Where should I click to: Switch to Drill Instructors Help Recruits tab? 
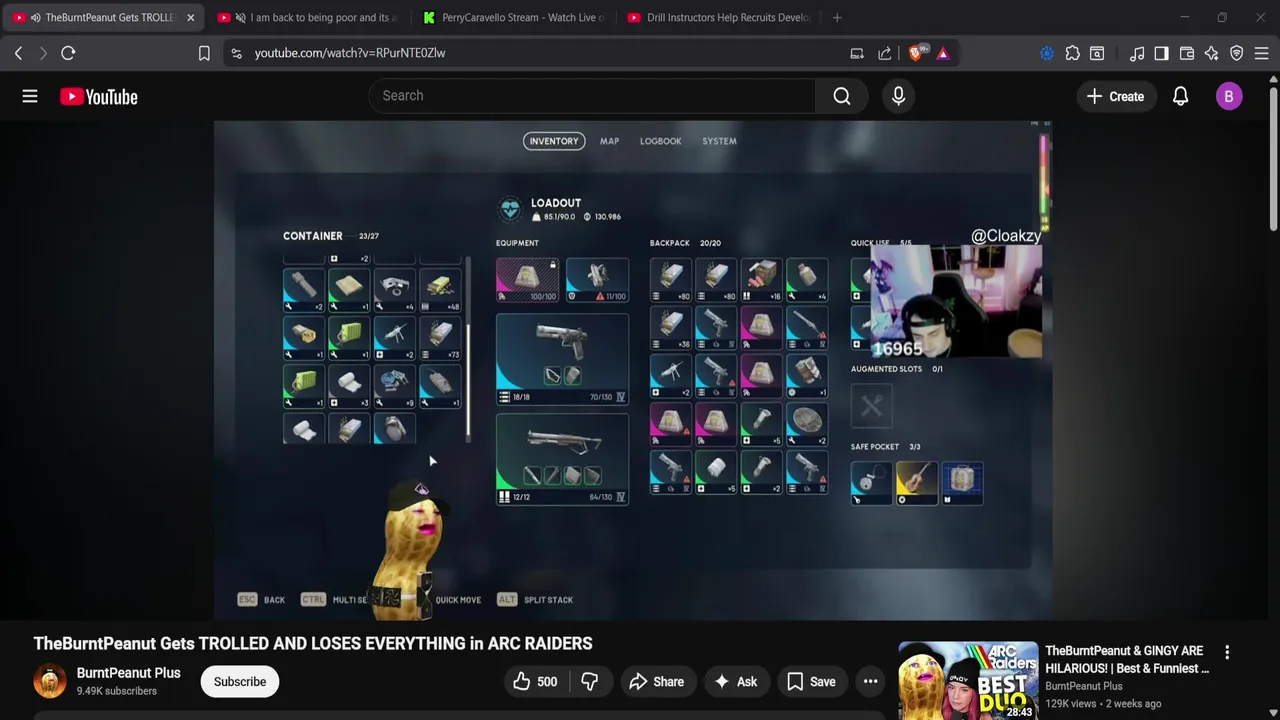tap(719, 17)
